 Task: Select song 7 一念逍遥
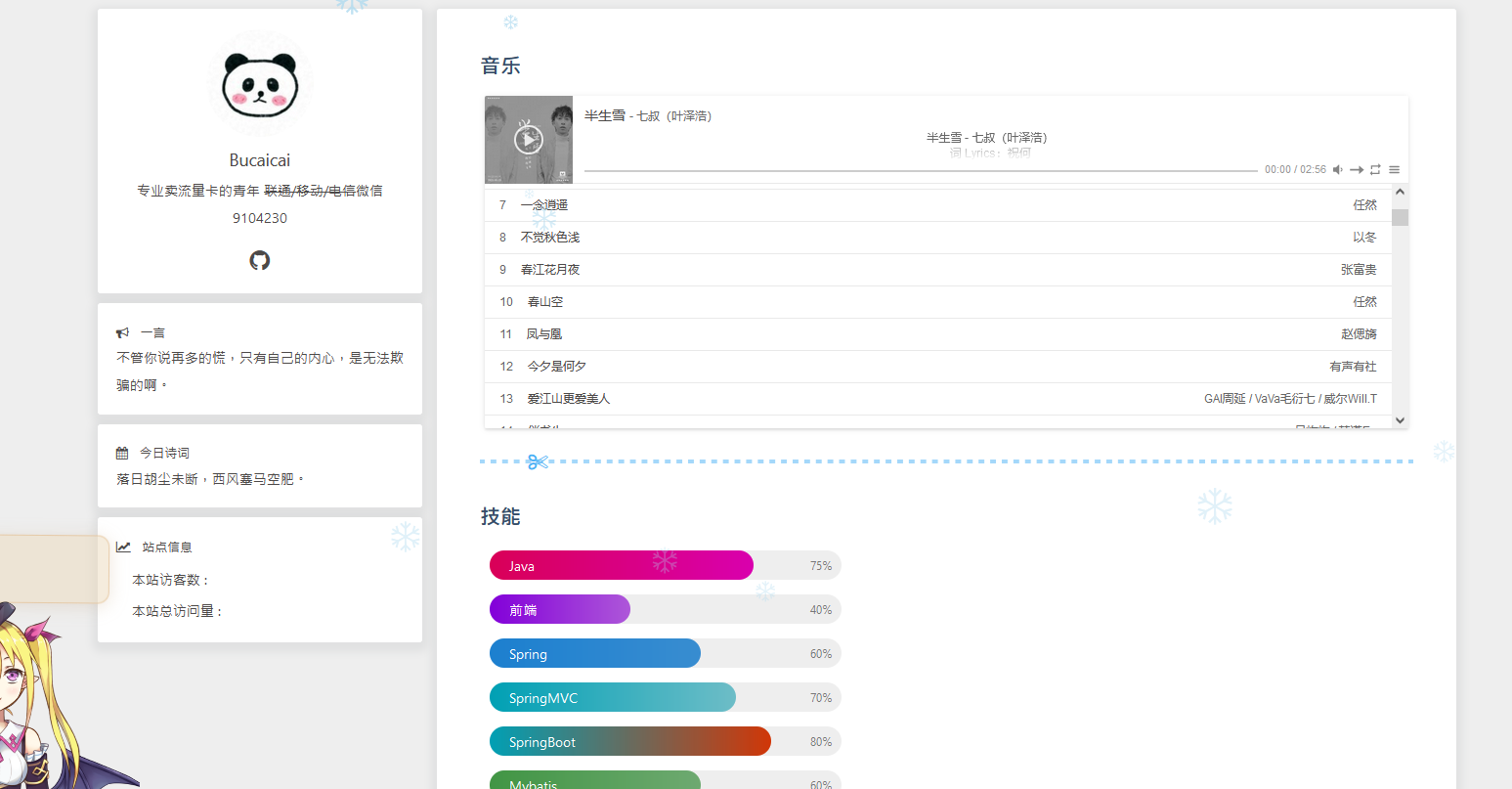[544, 205]
